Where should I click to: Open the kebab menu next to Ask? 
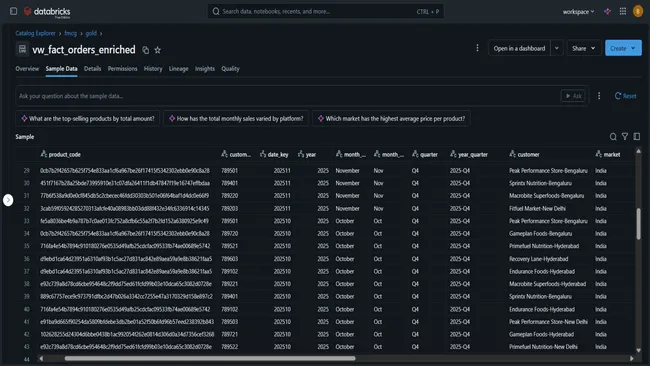pos(599,96)
